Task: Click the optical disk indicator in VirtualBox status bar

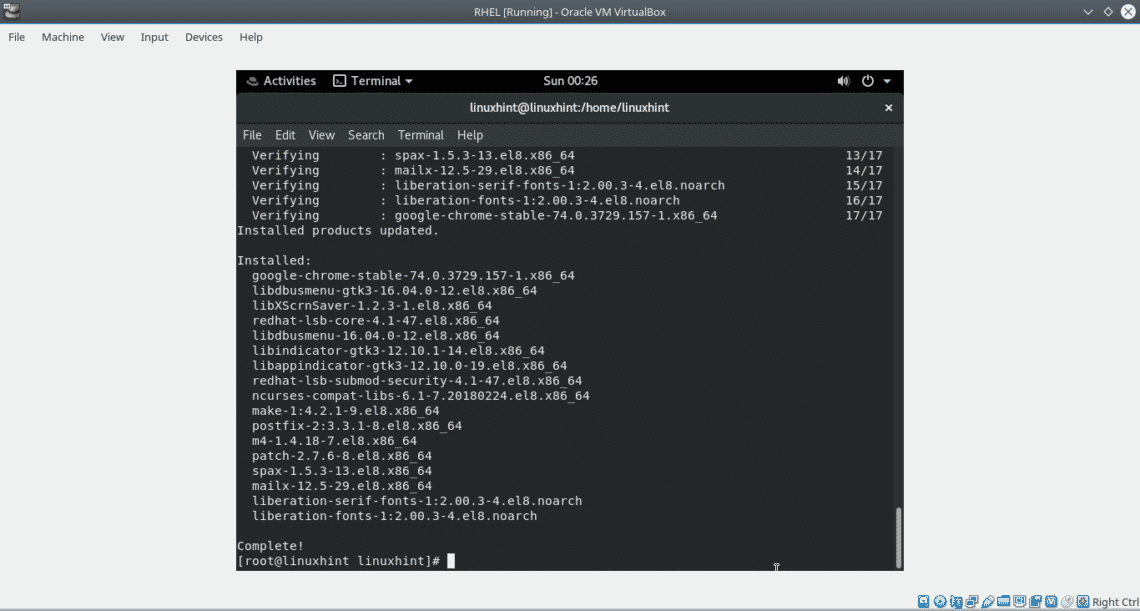Action: 940,602
